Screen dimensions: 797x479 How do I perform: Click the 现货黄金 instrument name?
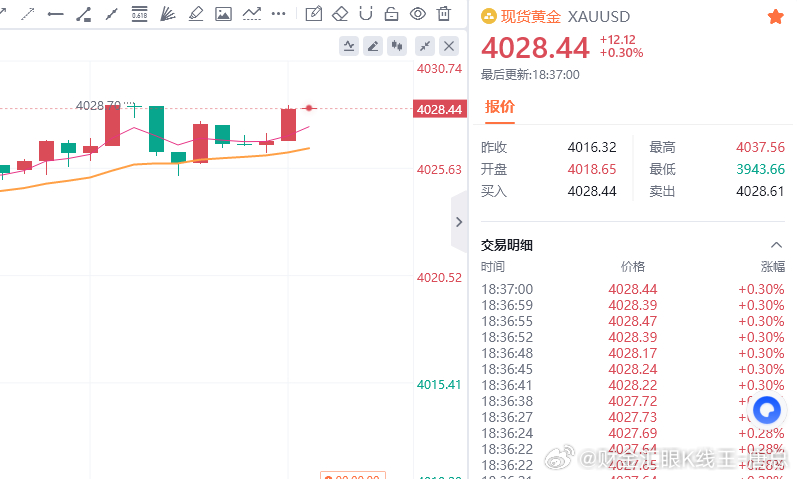coord(531,17)
